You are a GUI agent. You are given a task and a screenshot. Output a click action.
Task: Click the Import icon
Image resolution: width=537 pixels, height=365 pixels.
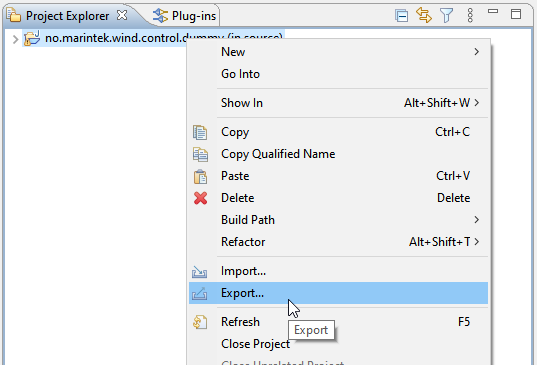click(199, 272)
